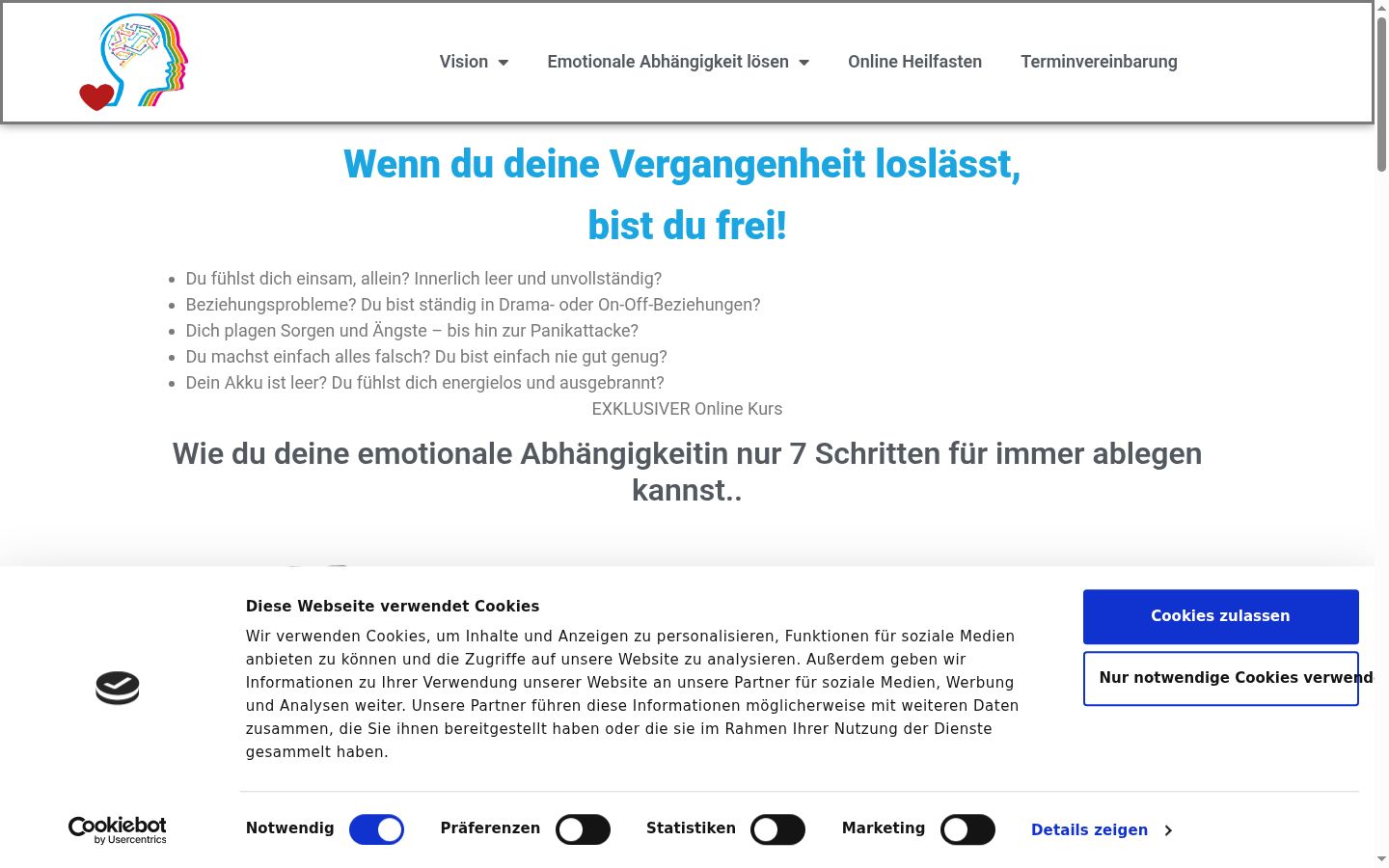The height and width of the screenshot is (868, 1389).
Task: Enable the Präferenzen cookie switch
Action: click(583, 829)
